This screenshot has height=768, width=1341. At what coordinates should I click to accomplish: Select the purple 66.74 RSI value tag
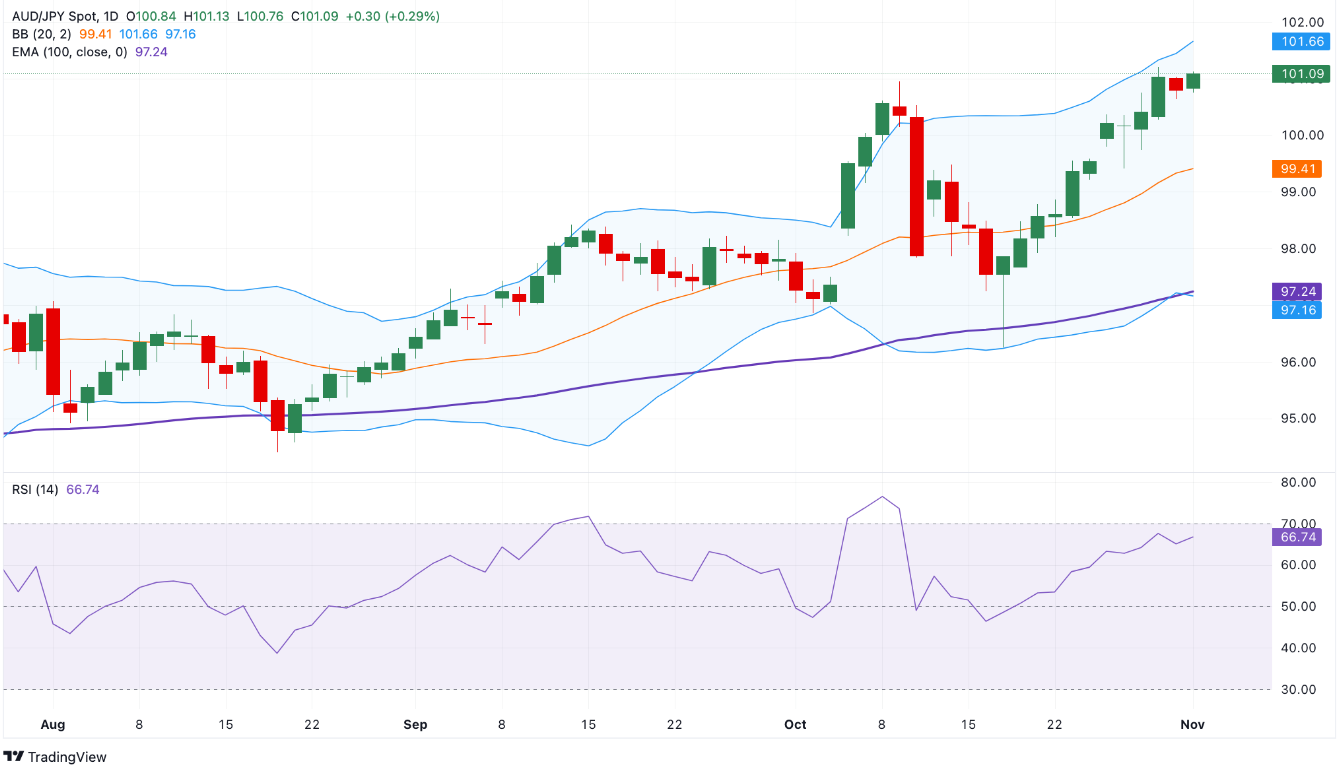1299,537
